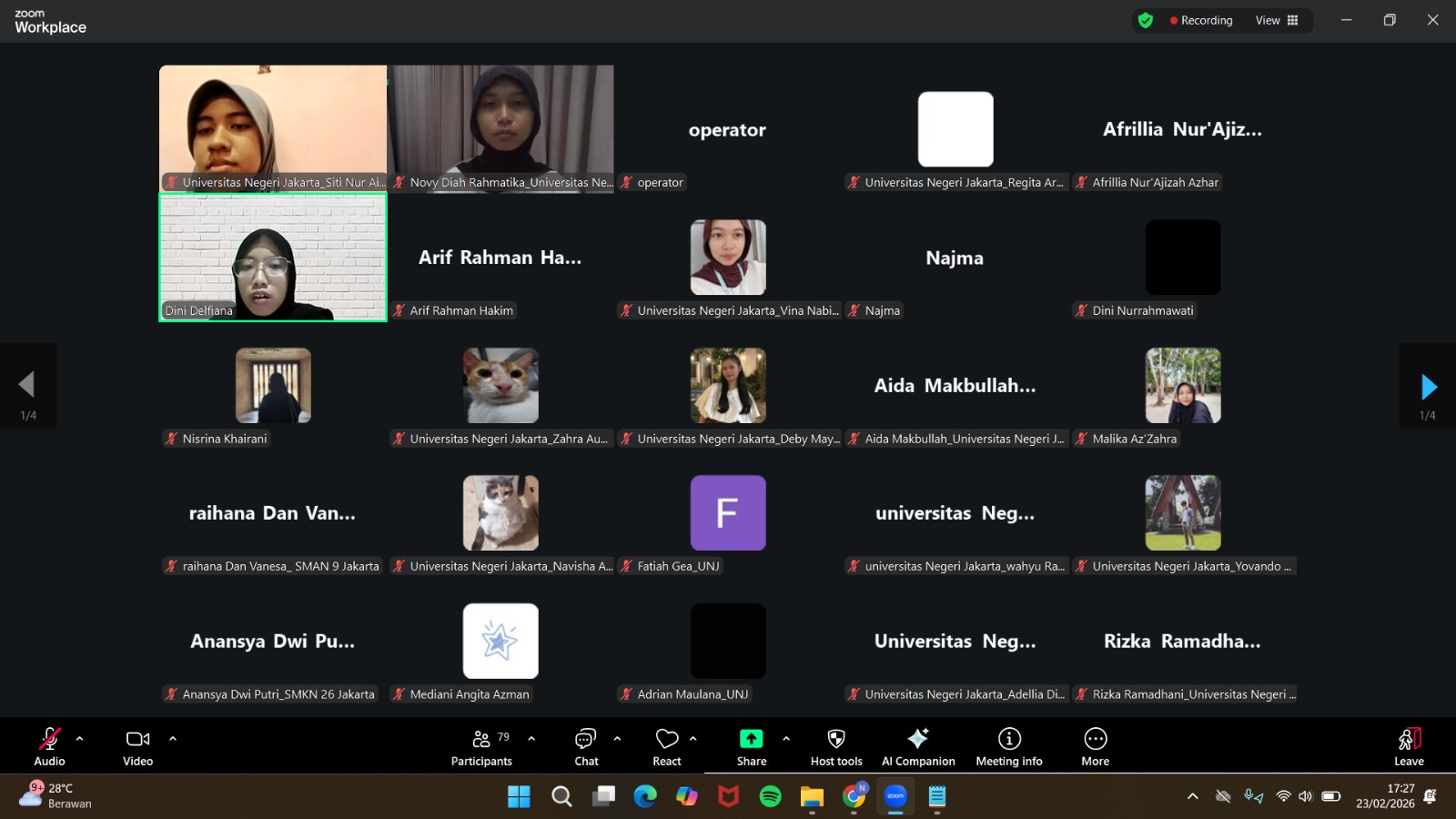Image resolution: width=1456 pixels, height=819 pixels.
Task: Open the View layout menu
Action: 1277,20
